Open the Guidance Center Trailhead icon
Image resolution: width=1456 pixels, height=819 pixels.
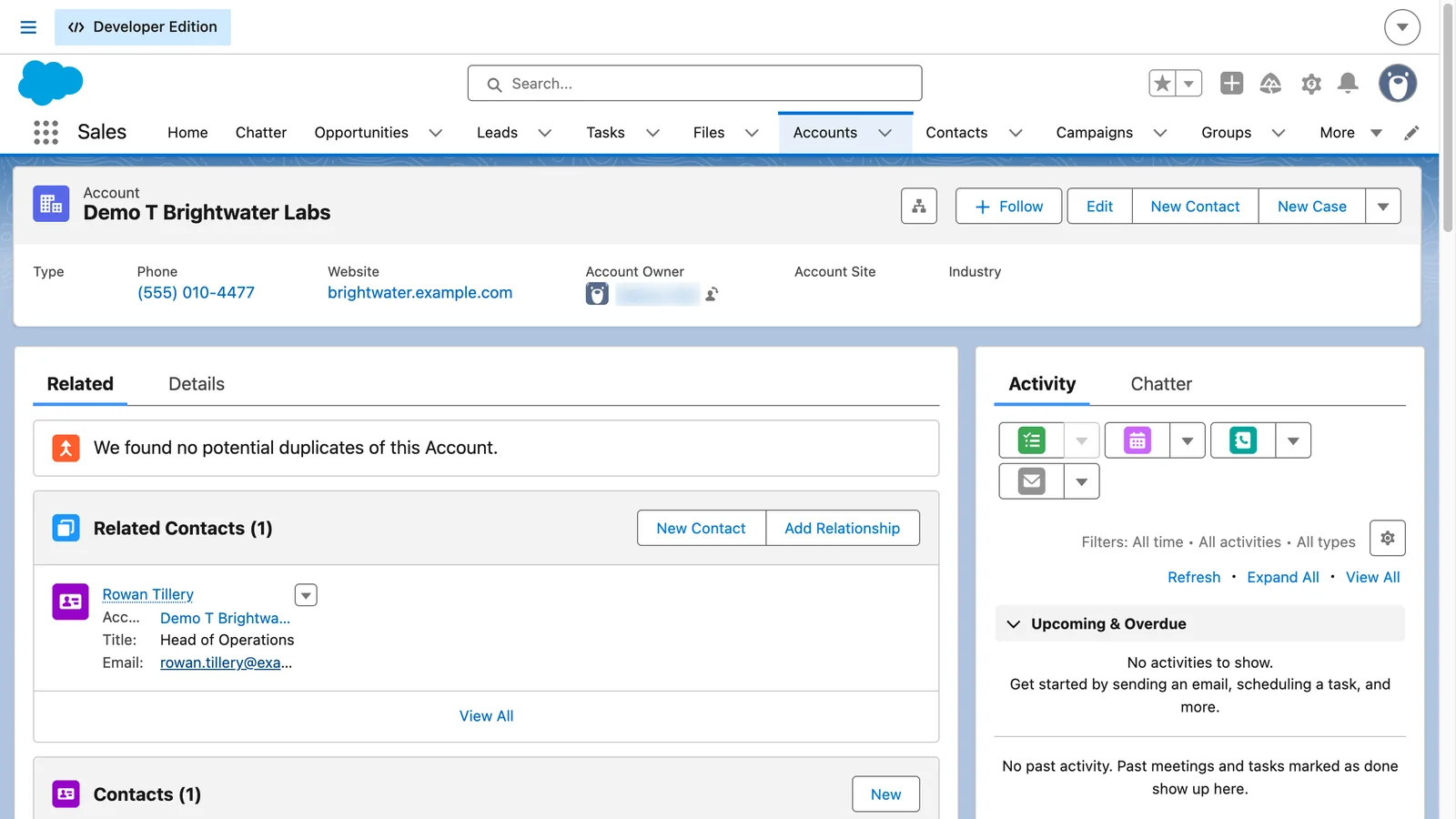pos(1270,84)
